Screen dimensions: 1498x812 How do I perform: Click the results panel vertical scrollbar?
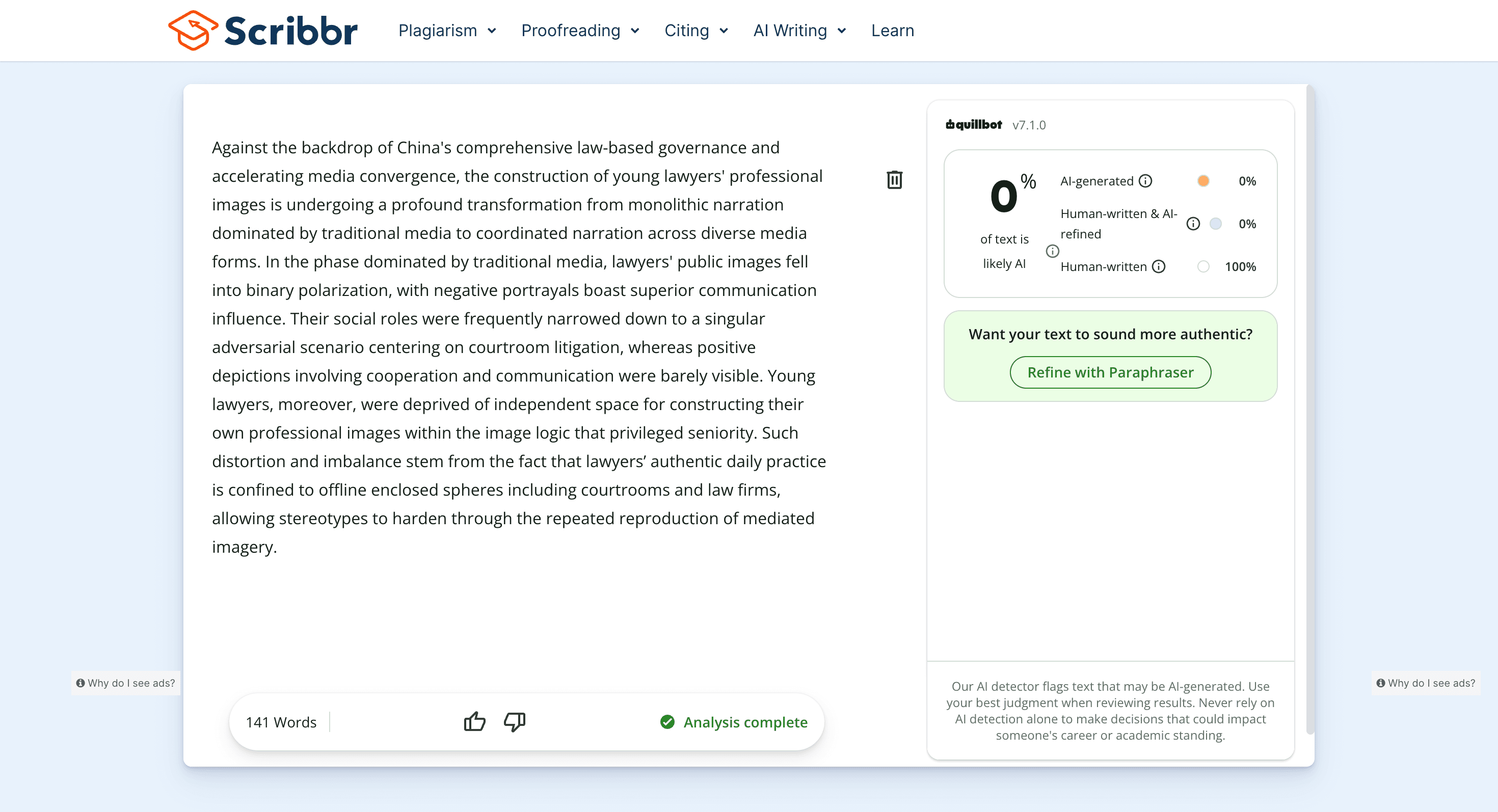coord(1309,409)
